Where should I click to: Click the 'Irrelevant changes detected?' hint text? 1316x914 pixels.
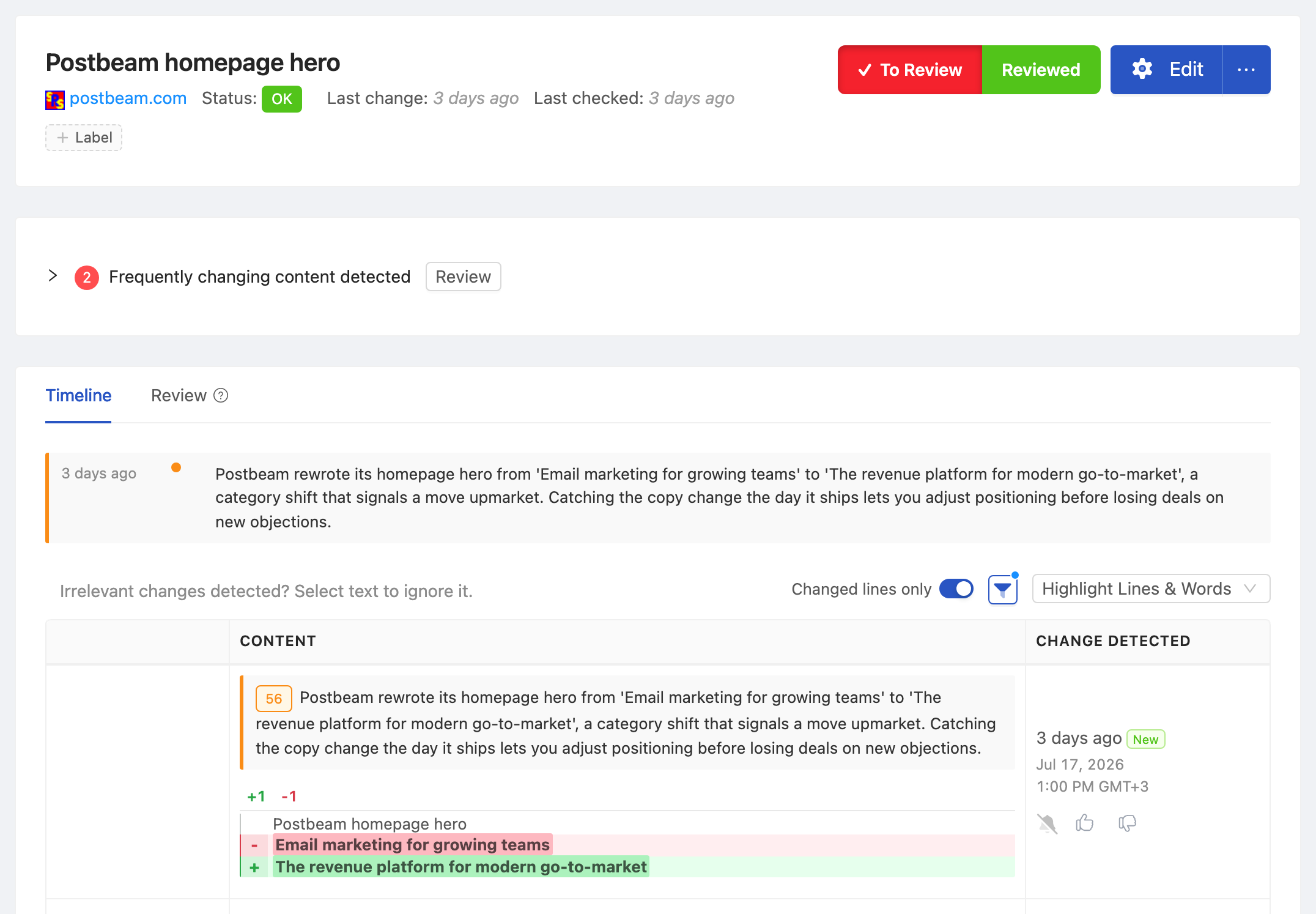point(266,591)
